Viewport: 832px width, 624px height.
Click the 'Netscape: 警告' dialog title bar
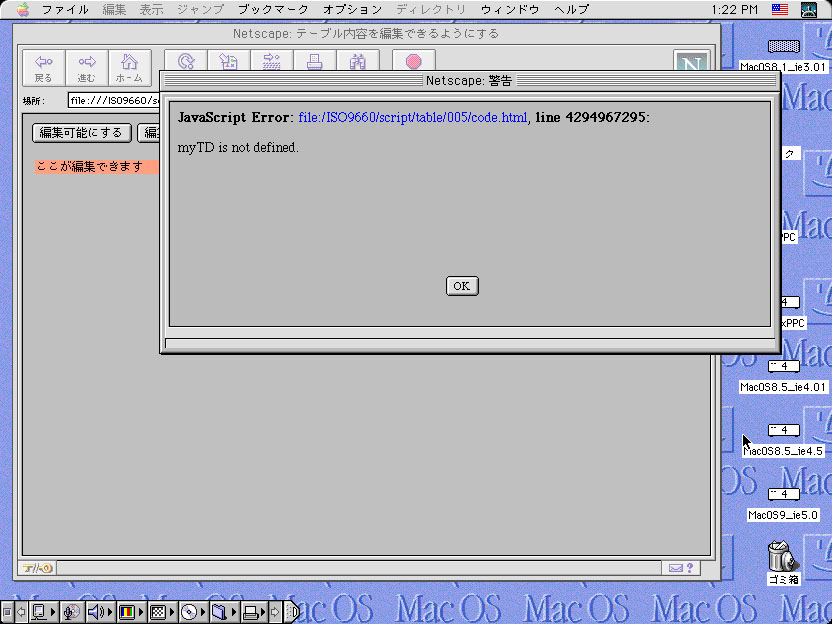[470, 81]
